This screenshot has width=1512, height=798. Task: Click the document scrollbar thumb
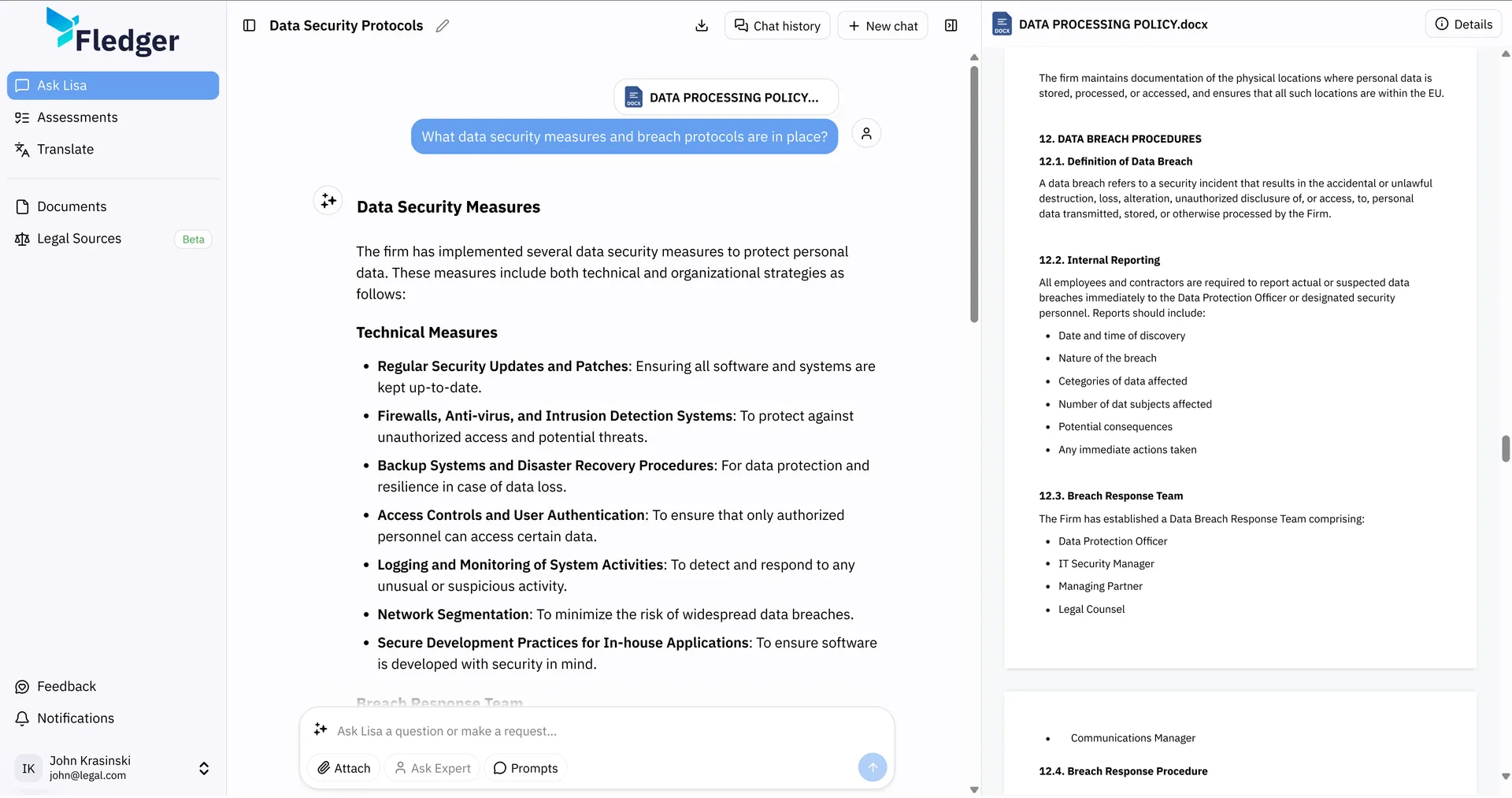(1506, 448)
